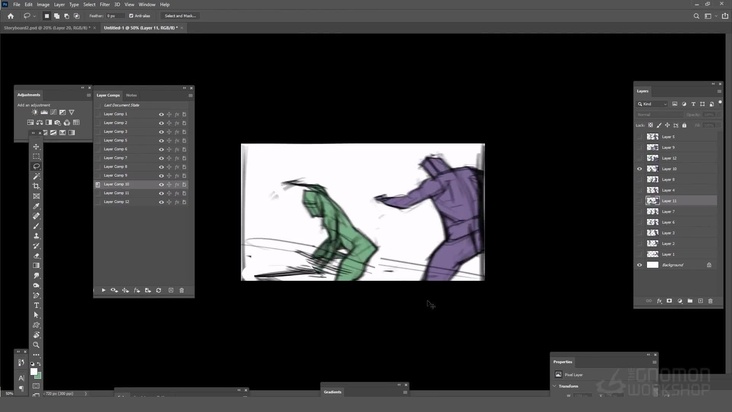
Task: Select the Lasso tool
Action: 37,167
